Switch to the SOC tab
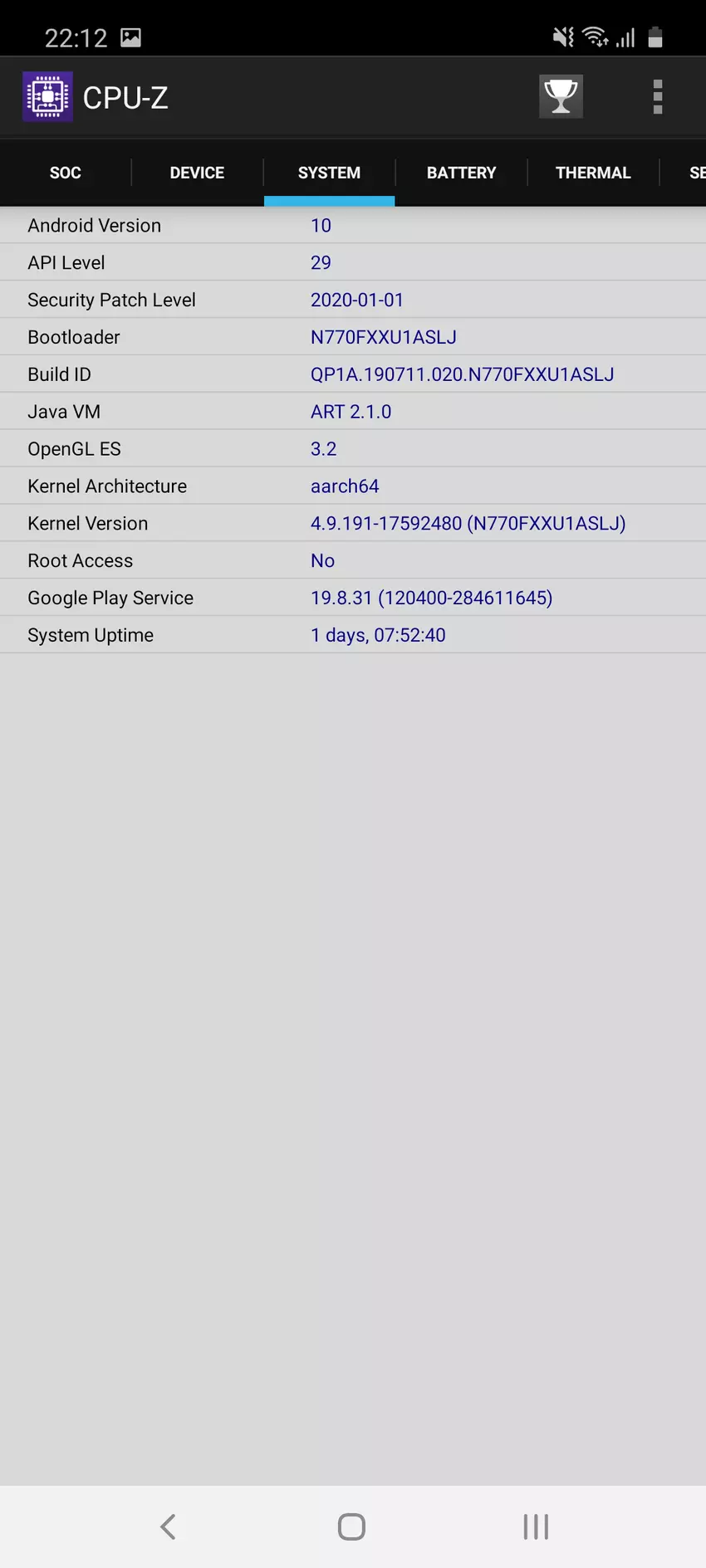This screenshot has height=1568, width=706. coord(66,173)
